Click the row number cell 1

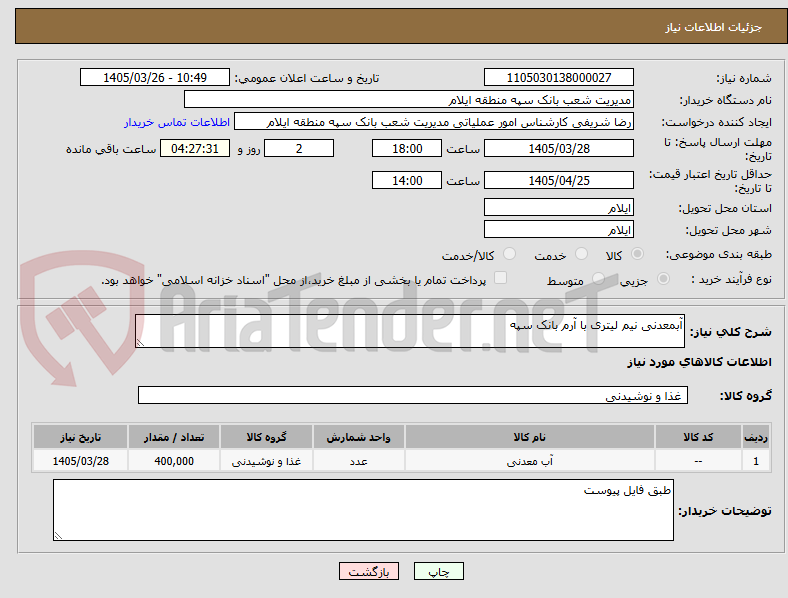(756, 460)
